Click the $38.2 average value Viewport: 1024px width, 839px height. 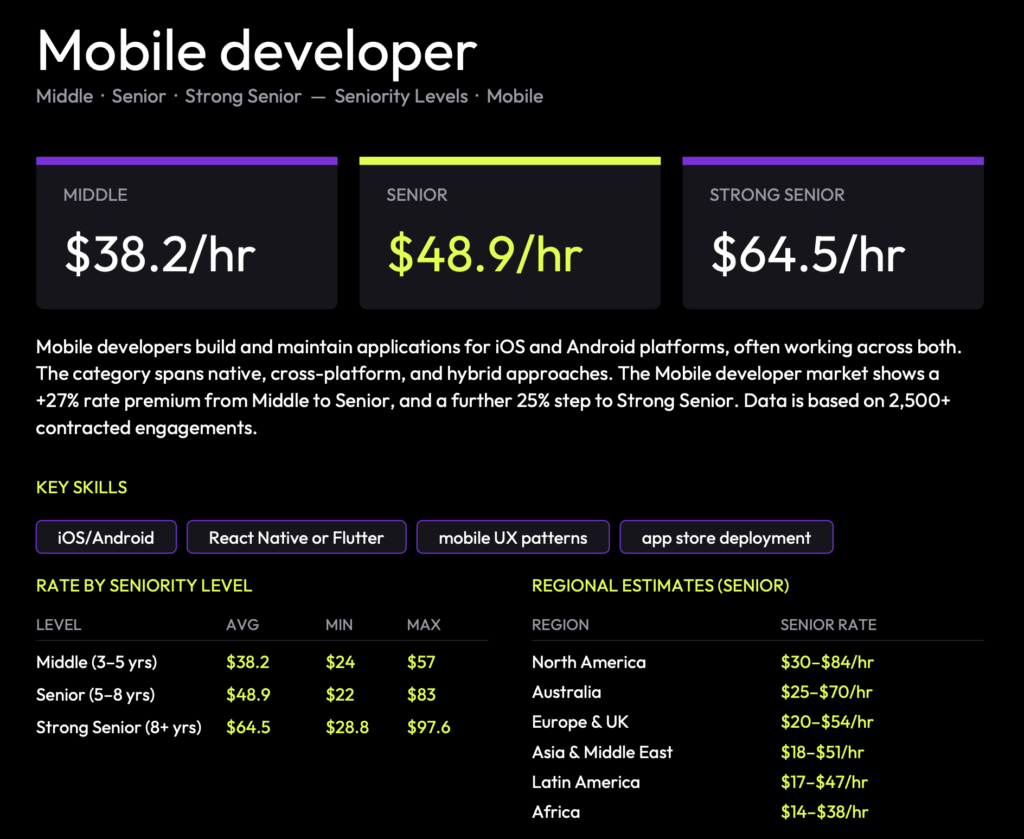pyautogui.click(x=248, y=662)
